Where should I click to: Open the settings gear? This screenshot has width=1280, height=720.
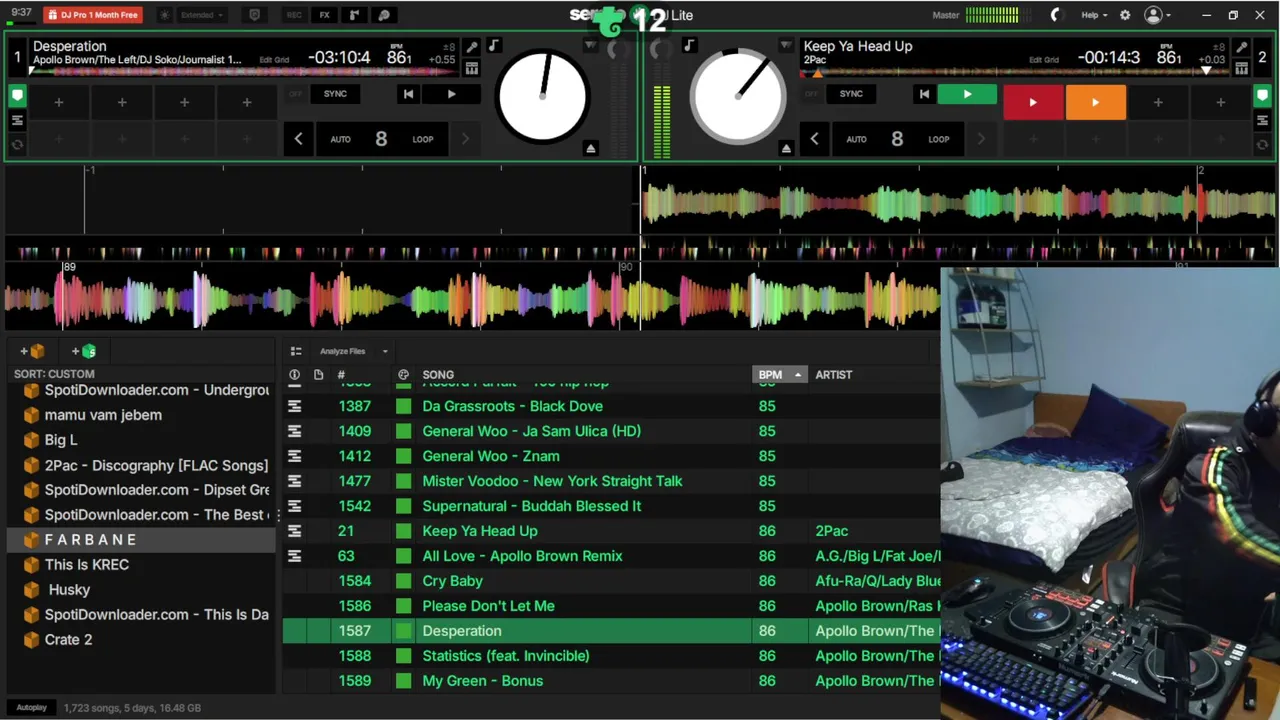coord(1125,15)
